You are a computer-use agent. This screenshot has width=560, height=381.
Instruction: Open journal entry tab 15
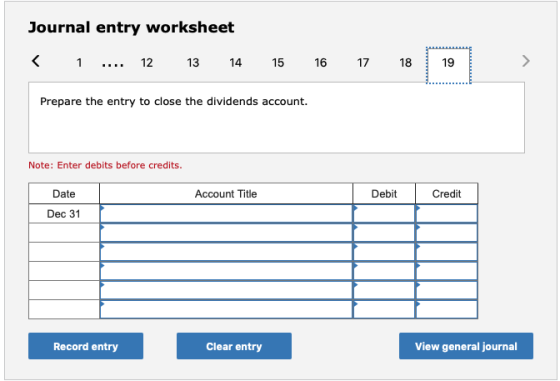point(278,63)
